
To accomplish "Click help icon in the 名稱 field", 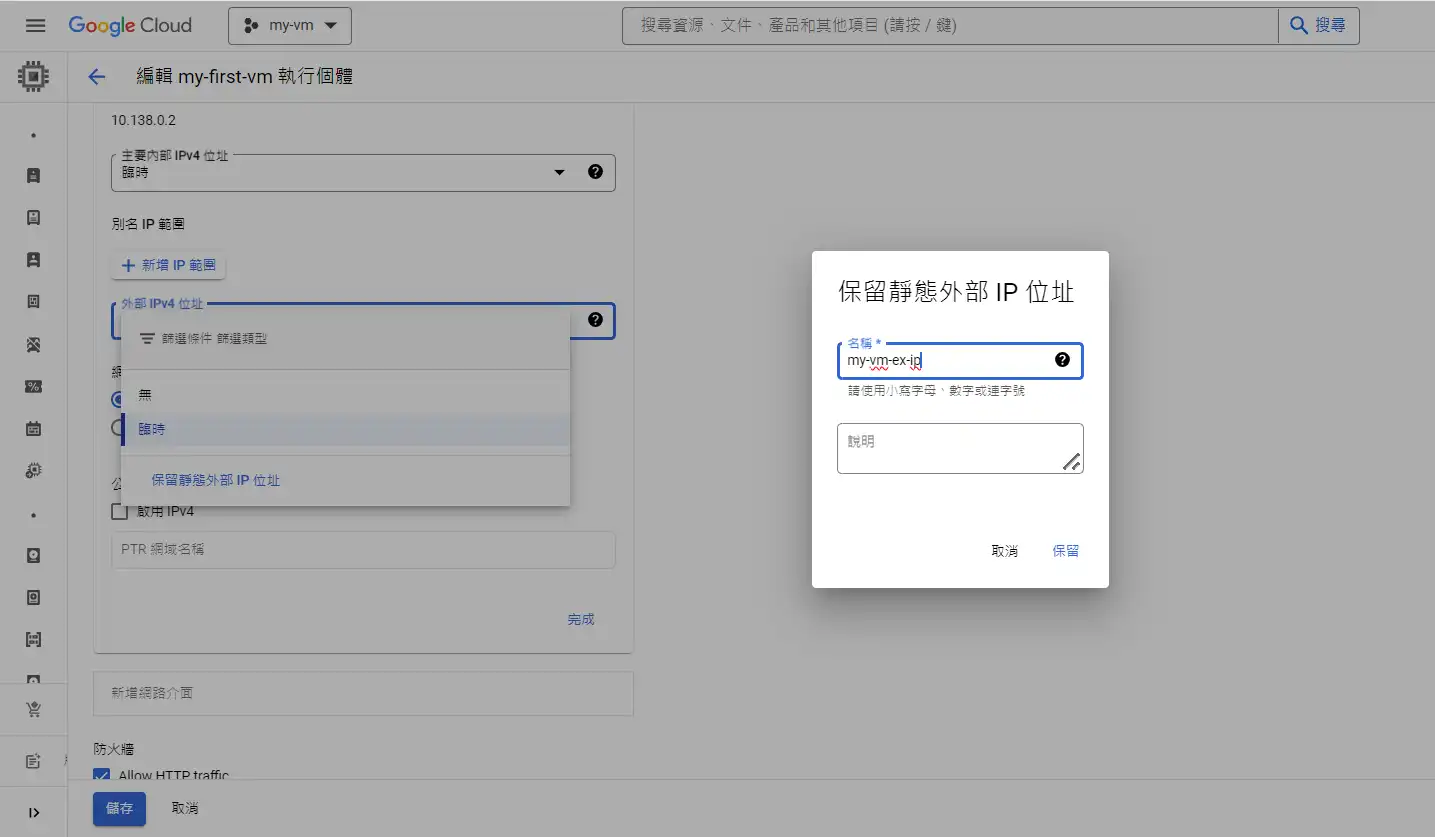I will [x=1062, y=360].
